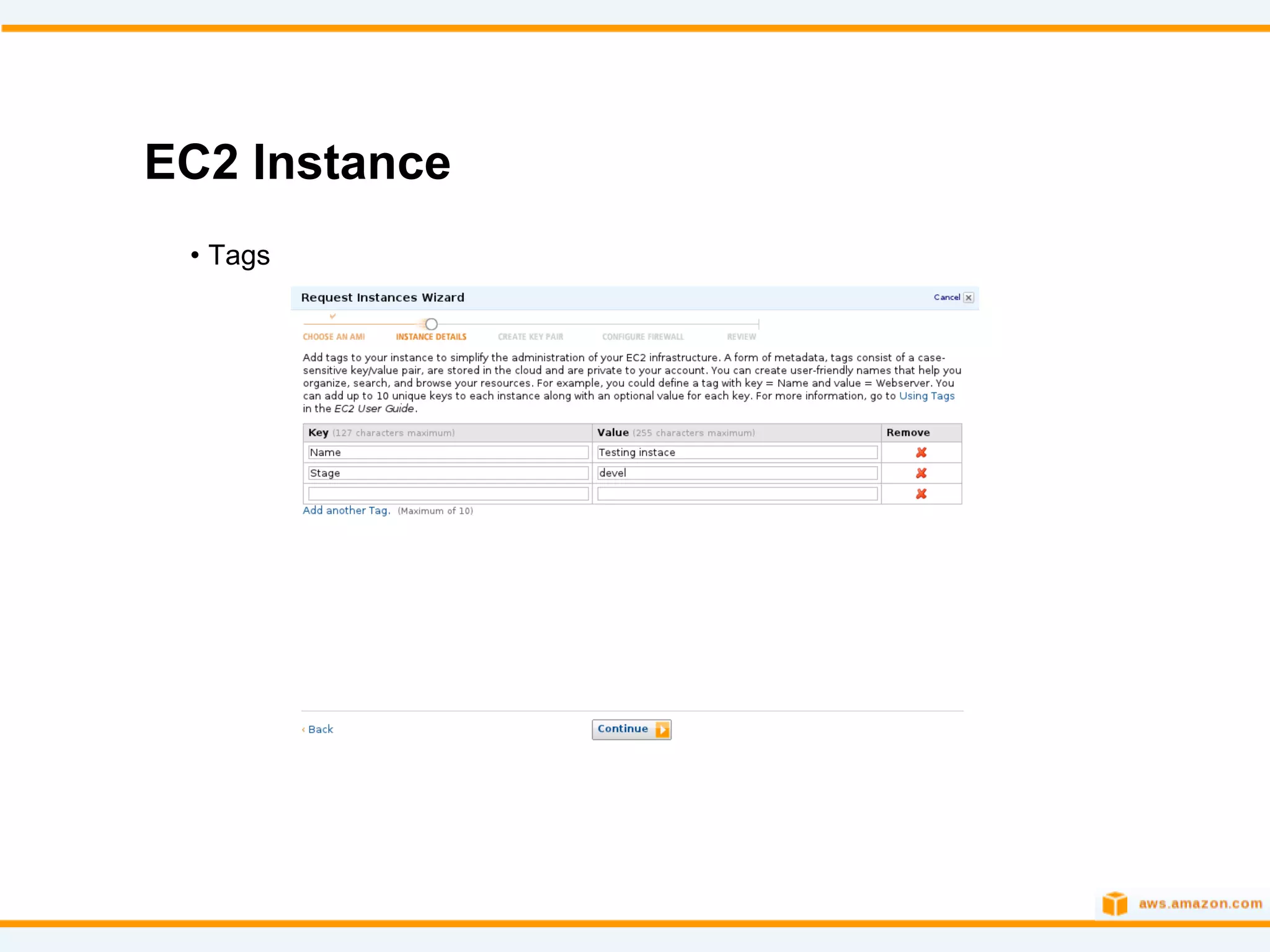This screenshot has width=1270, height=952.
Task: Select the Instance Details step
Action: coord(431,337)
